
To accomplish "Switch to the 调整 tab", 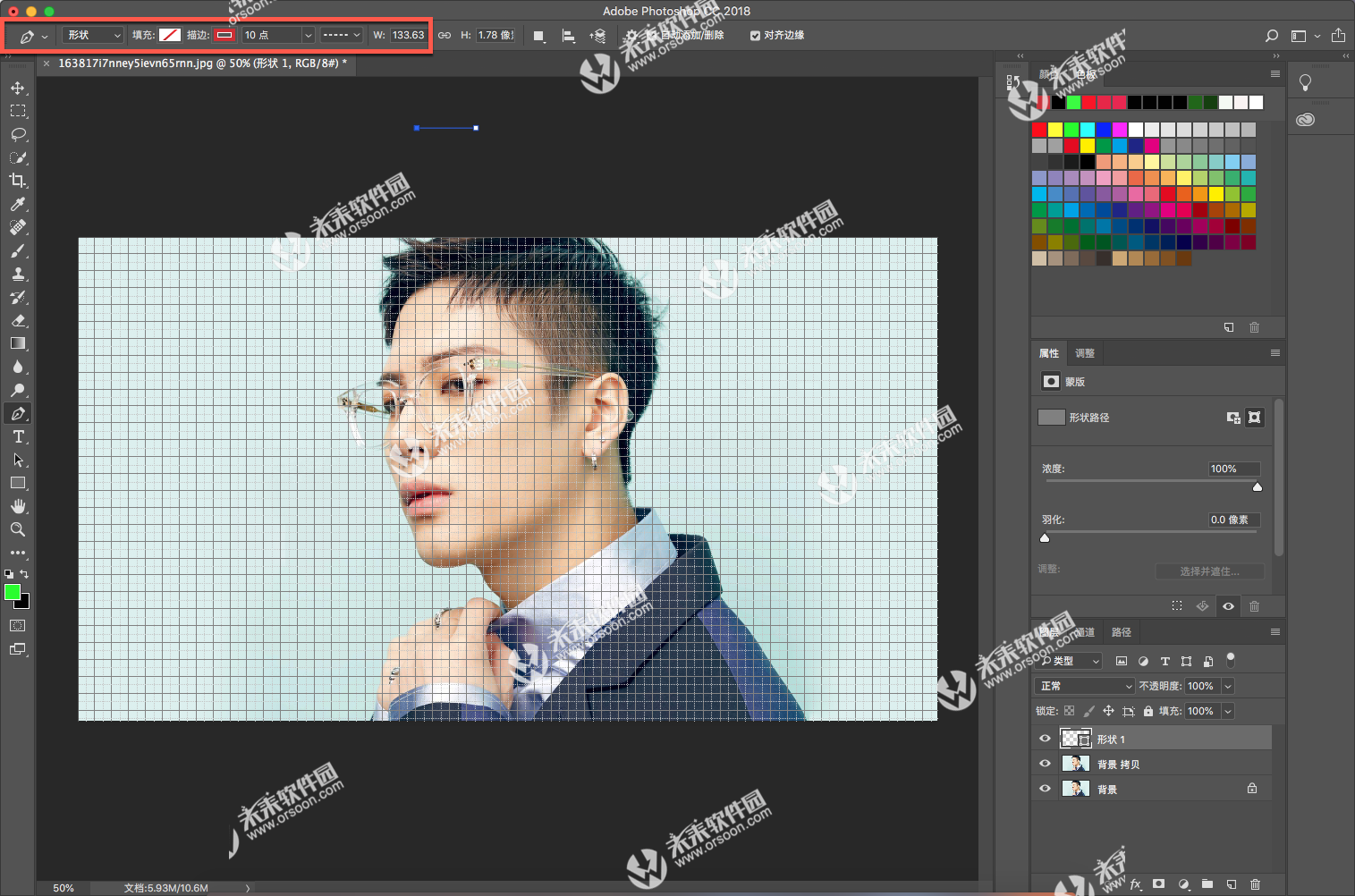I will click(1085, 353).
